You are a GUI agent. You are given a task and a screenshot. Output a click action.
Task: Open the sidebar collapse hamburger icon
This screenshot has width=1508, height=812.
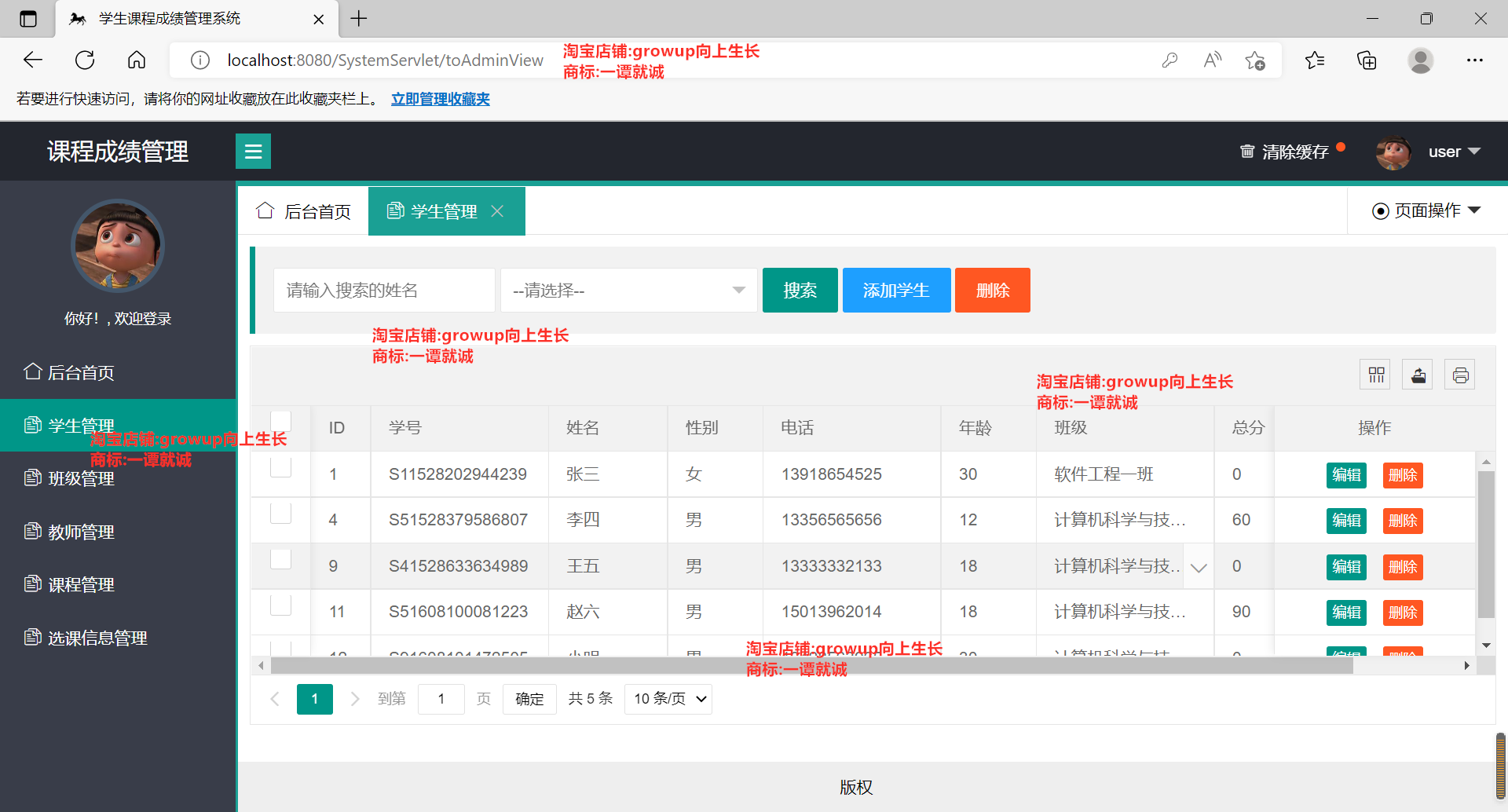pos(253,151)
